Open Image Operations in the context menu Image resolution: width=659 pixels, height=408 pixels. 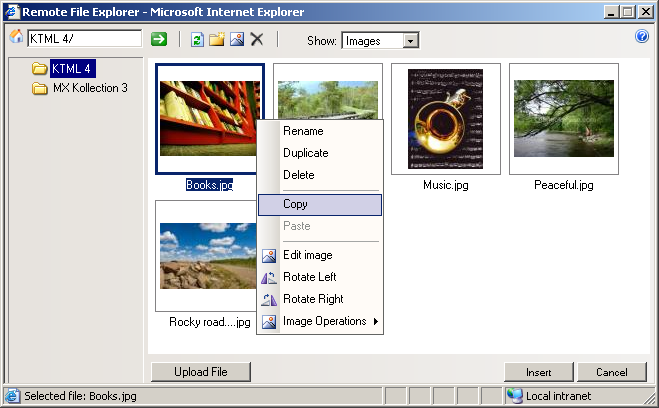pyautogui.click(x=320, y=321)
